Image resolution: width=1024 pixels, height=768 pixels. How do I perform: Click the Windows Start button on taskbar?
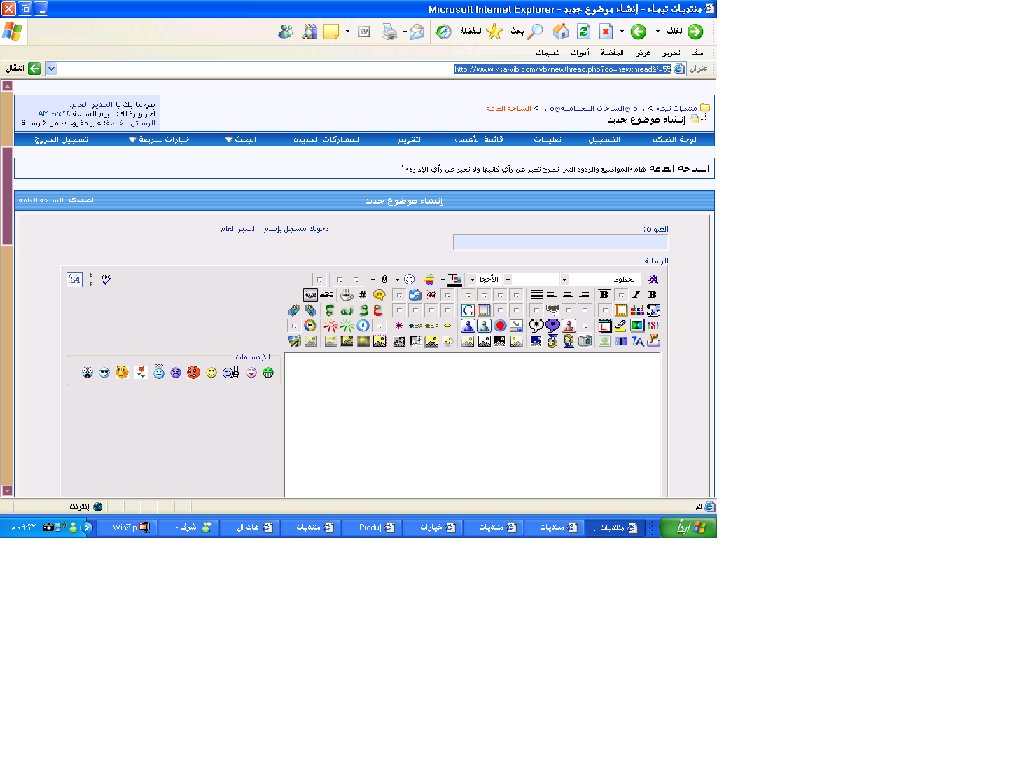pos(688,528)
